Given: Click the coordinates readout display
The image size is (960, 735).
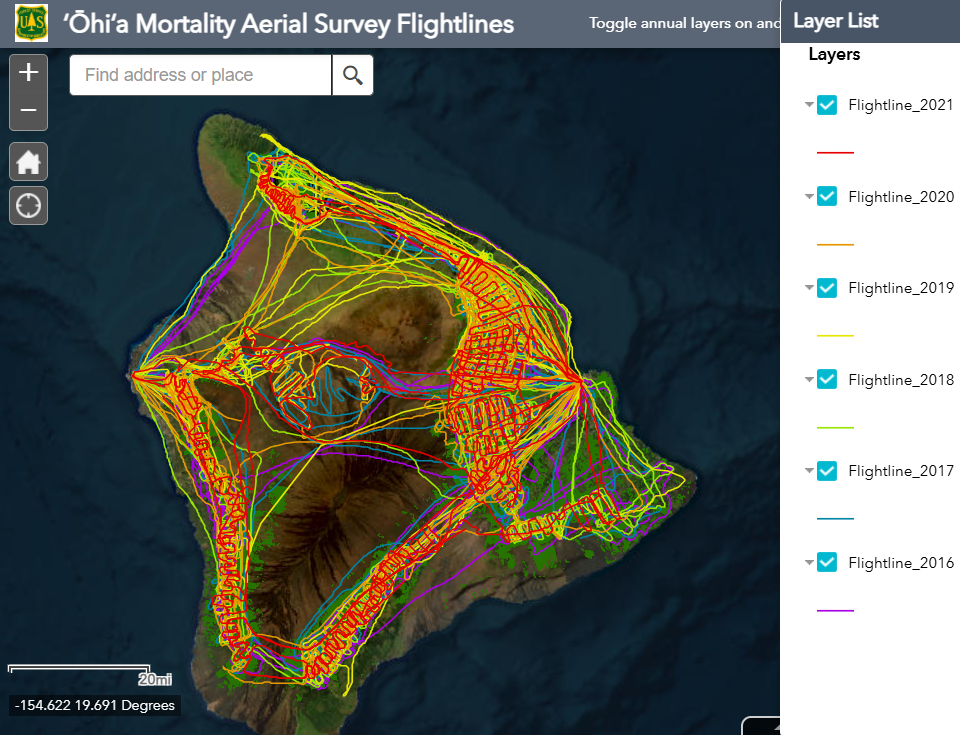Looking at the screenshot, I should tap(94, 705).
